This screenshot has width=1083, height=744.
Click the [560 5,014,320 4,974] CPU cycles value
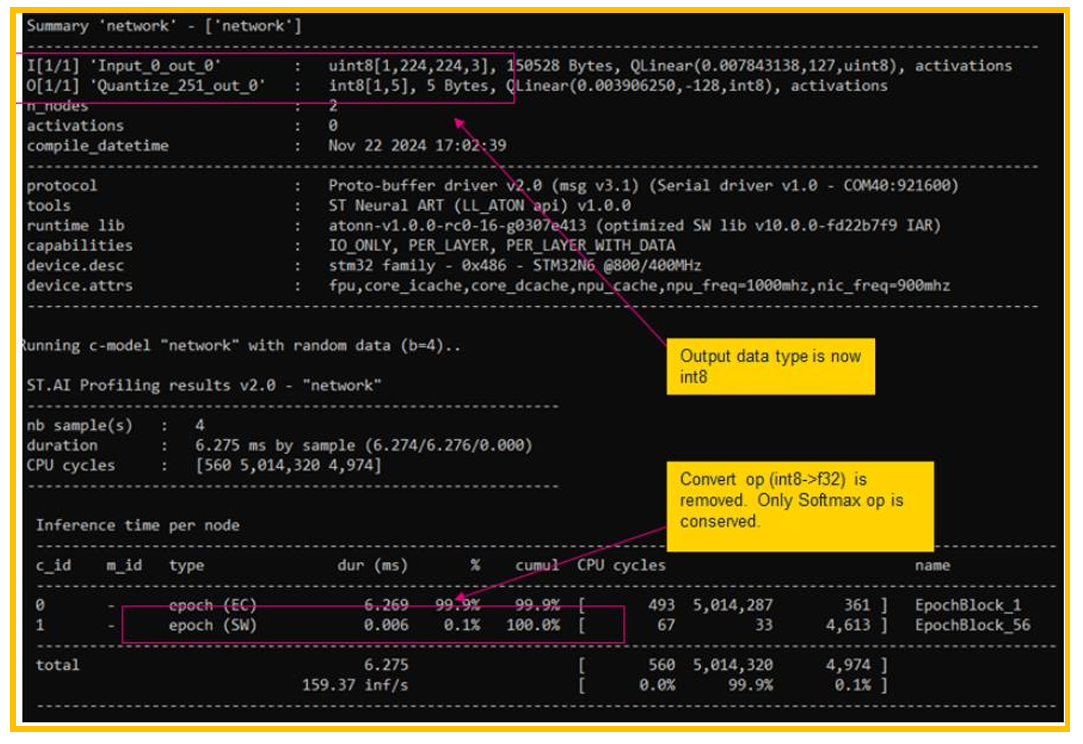click(x=288, y=466)
